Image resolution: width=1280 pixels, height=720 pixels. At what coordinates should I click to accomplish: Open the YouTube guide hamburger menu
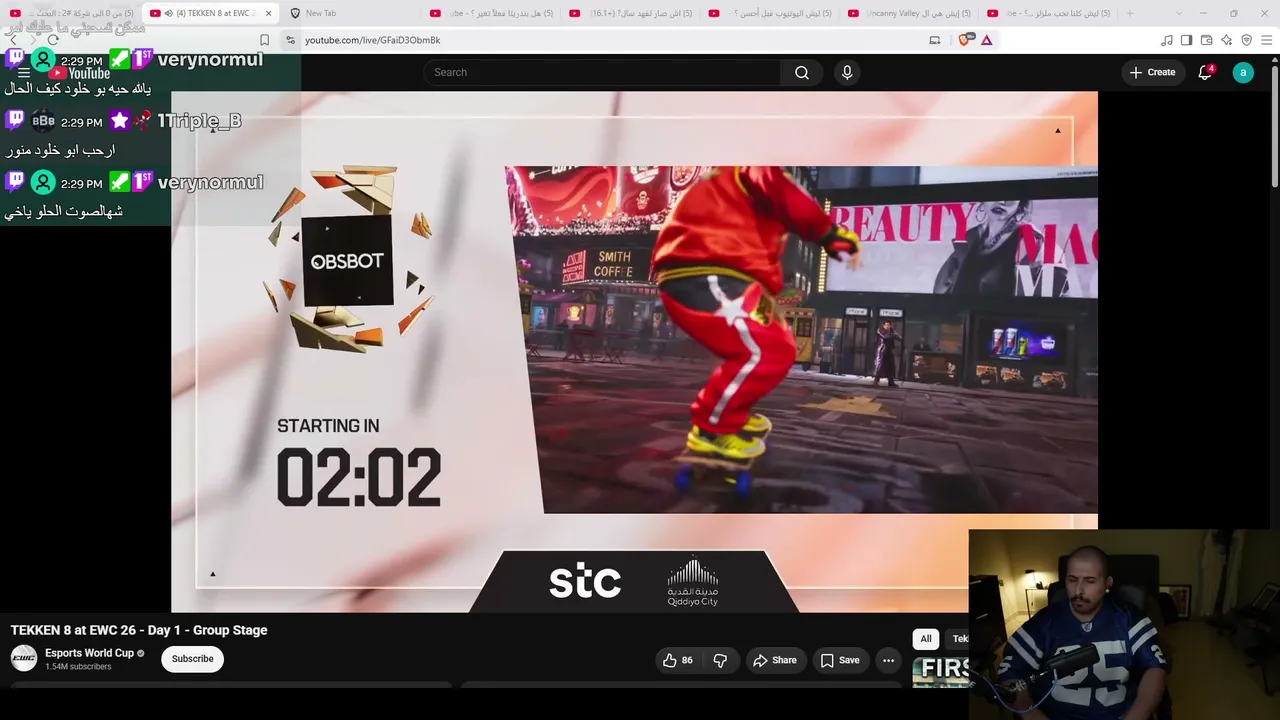point(24,73)
